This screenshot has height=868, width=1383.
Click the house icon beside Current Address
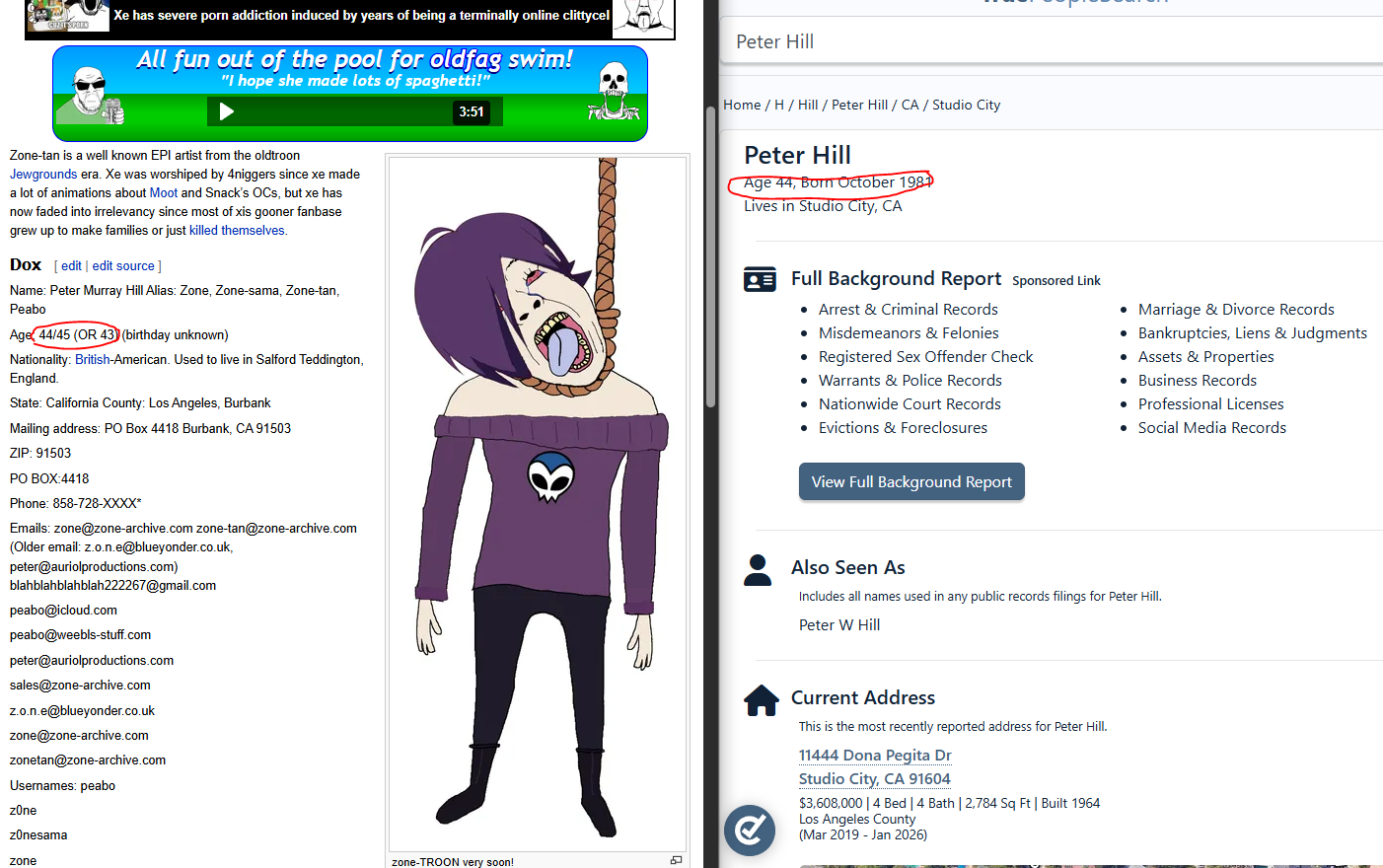coord(761,700)
